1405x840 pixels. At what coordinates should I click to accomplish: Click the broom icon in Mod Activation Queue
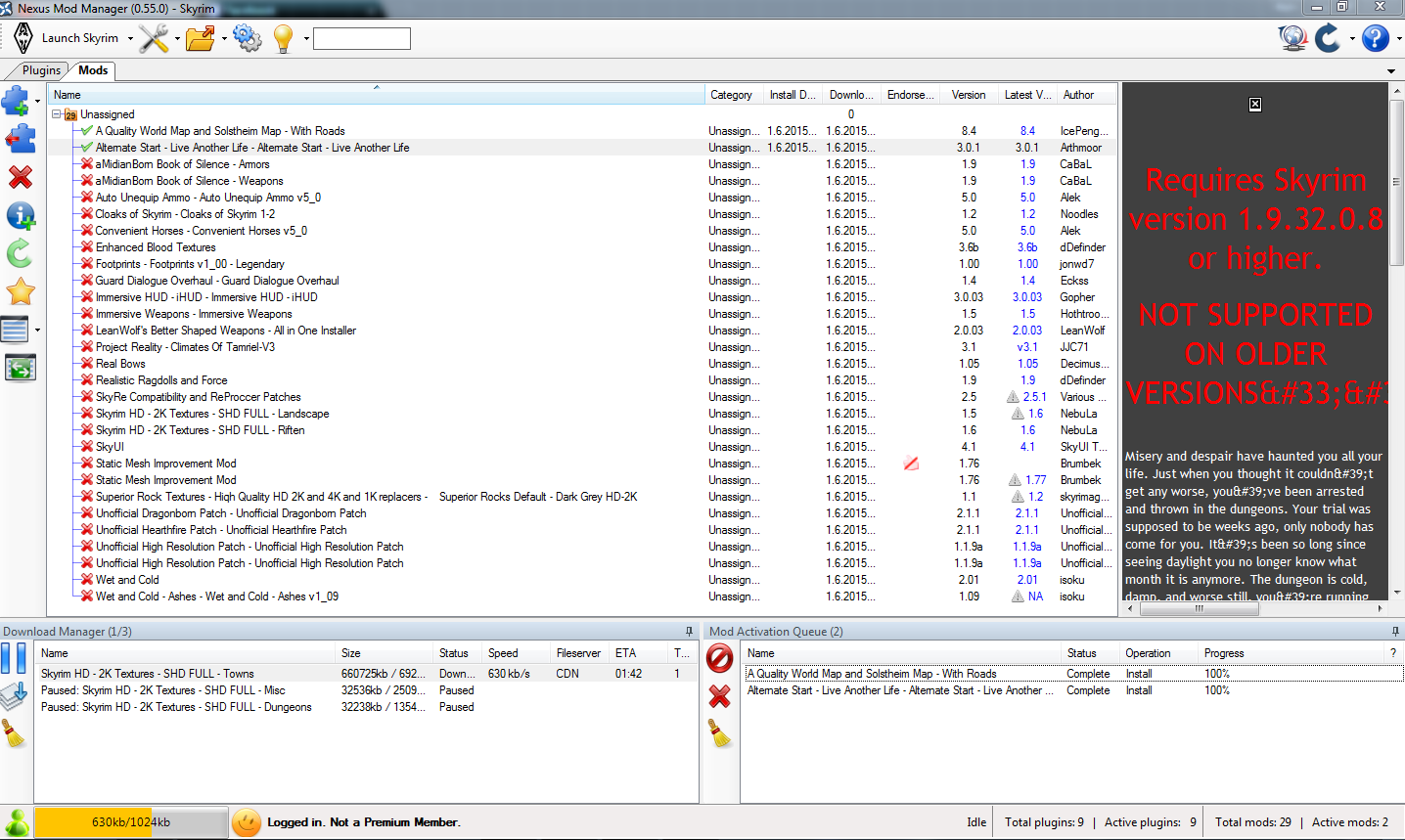tap(720, 733)
